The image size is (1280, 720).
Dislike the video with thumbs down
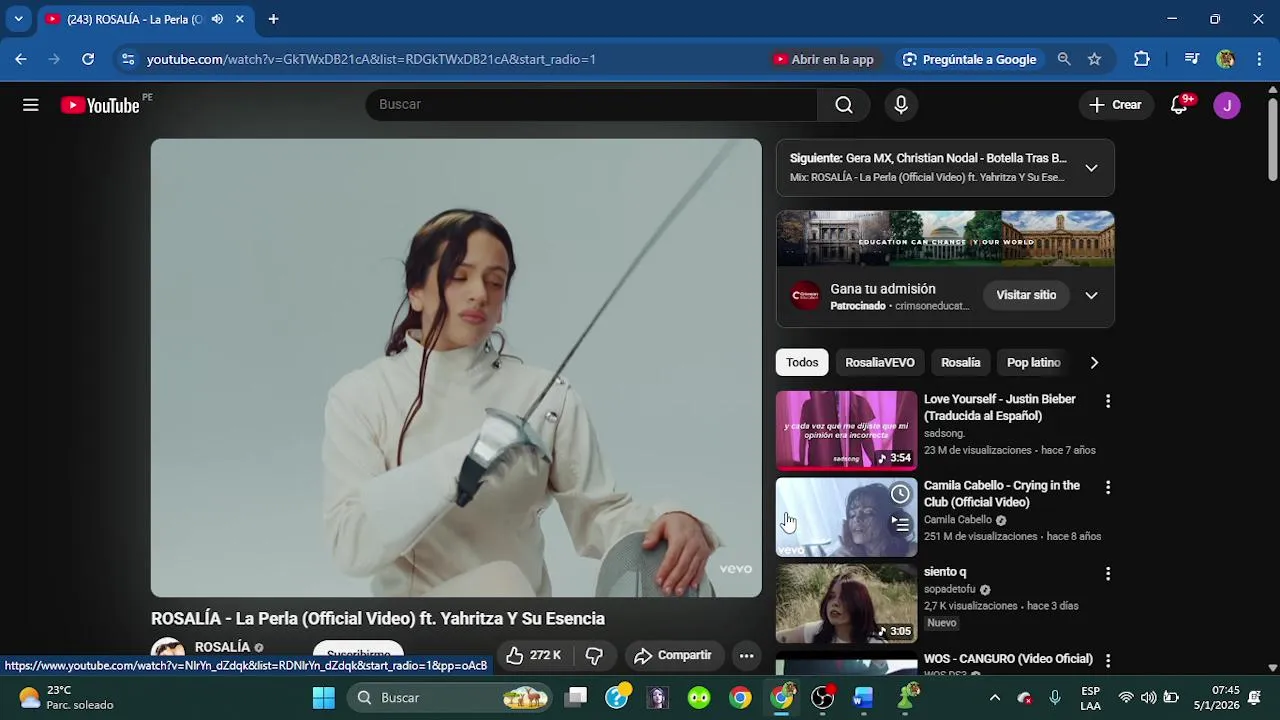594,655
